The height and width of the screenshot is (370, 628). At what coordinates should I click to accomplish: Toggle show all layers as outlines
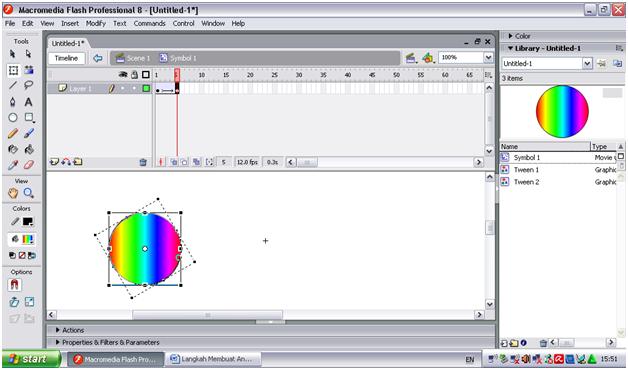point(146,74)
